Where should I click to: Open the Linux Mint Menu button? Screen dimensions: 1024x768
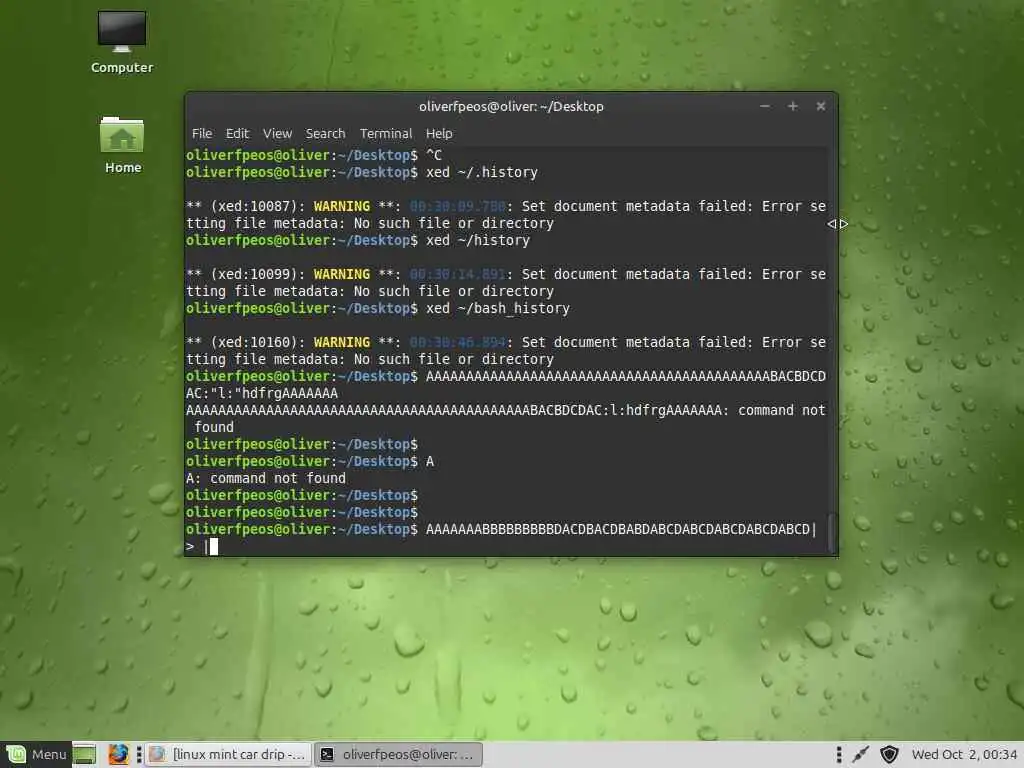pos(36,754)
